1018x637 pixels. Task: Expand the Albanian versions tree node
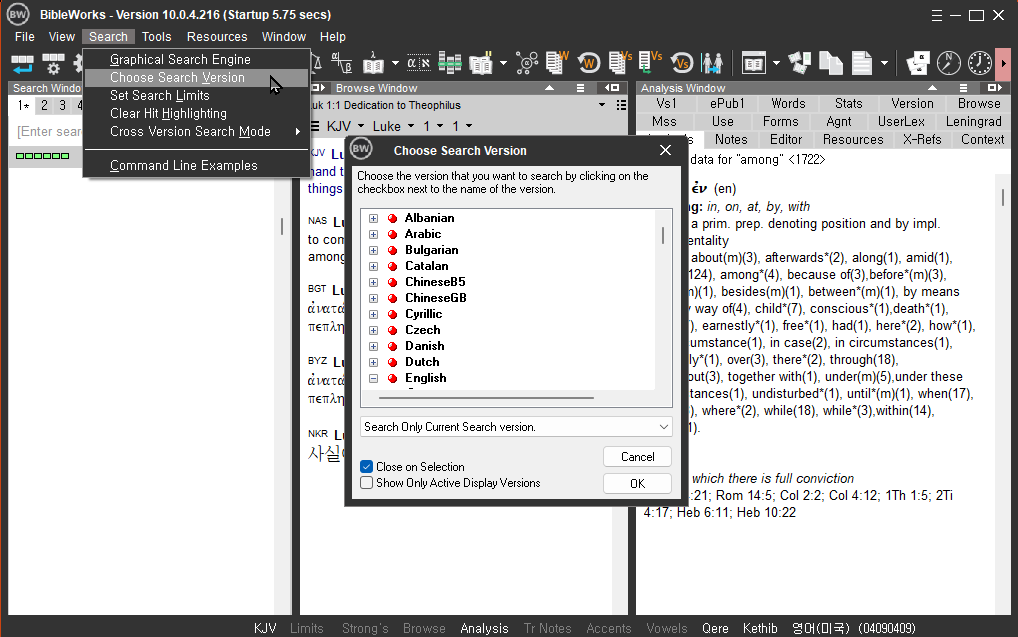373,218
